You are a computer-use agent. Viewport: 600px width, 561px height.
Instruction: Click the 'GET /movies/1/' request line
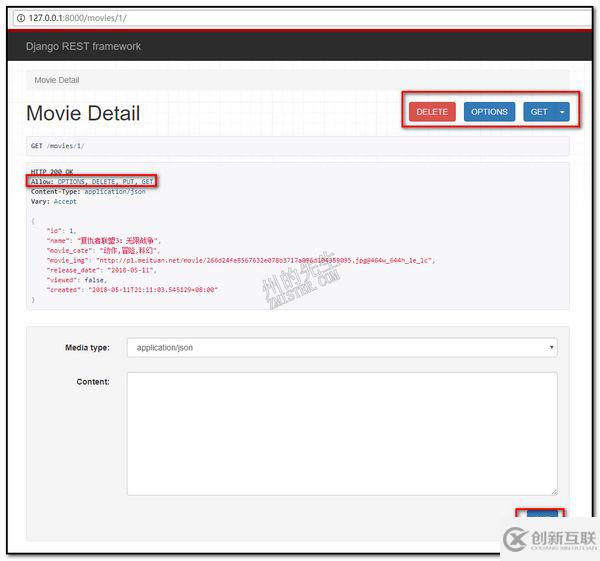click(57, 146)
